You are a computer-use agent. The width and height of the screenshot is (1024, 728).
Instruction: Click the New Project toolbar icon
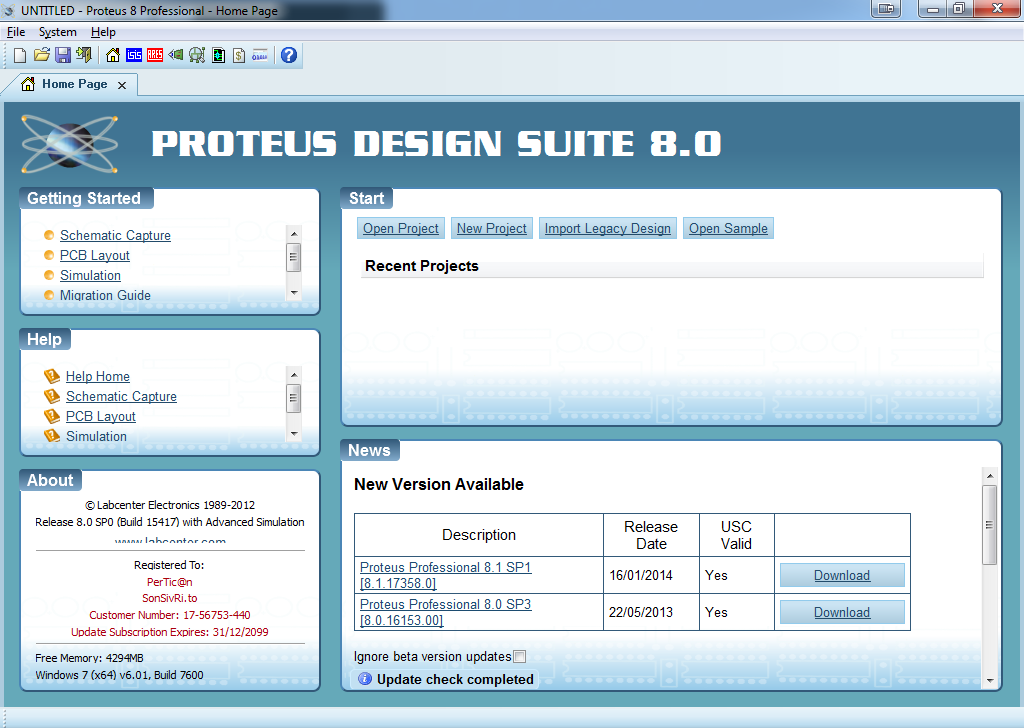tap(20, 55)
